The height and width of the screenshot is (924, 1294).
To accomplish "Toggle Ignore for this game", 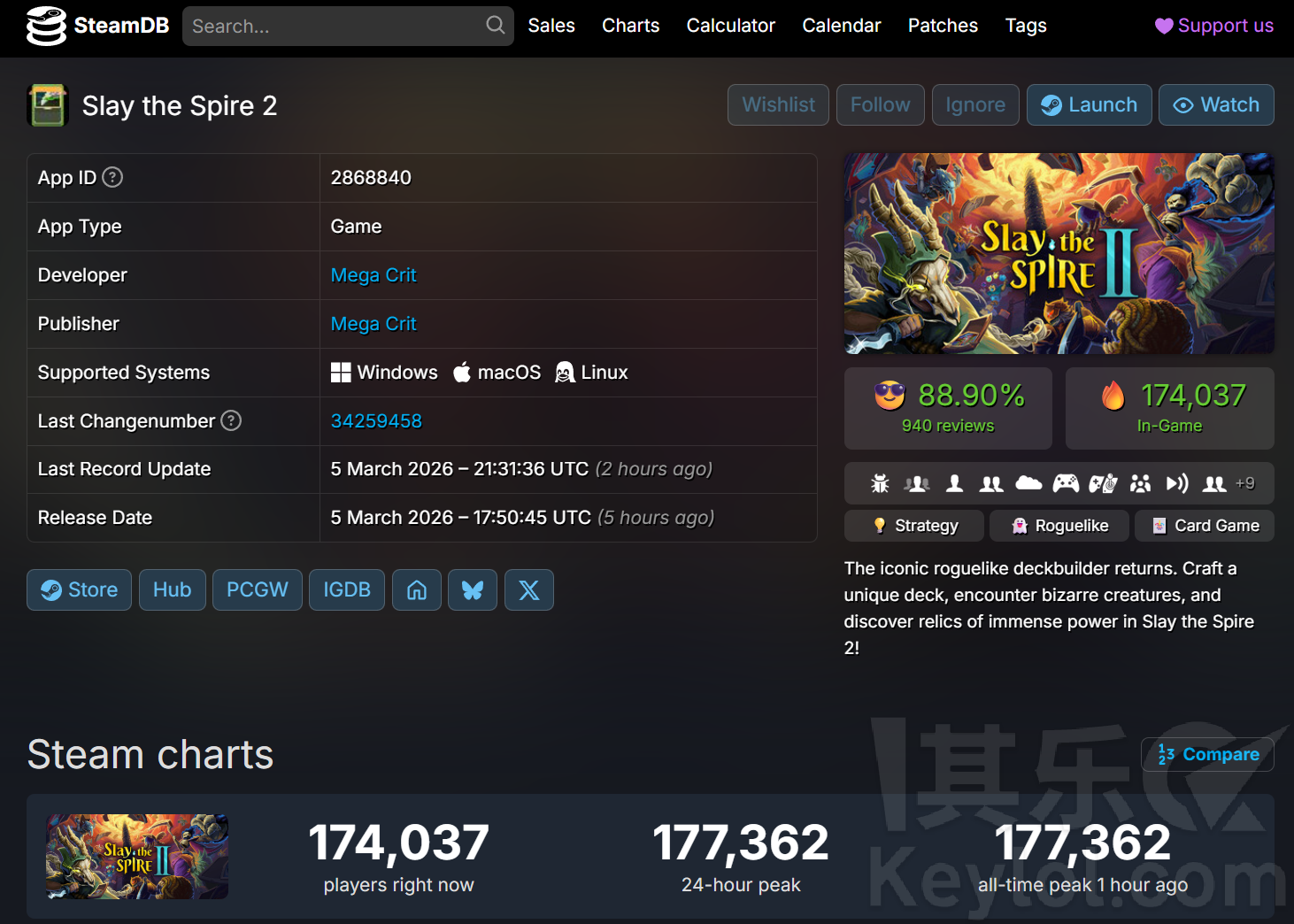I will click(974, 105).
